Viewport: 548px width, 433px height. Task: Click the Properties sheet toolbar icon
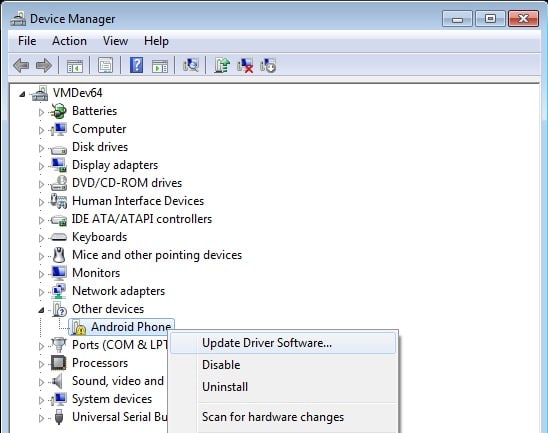click(x=106, y=65)
